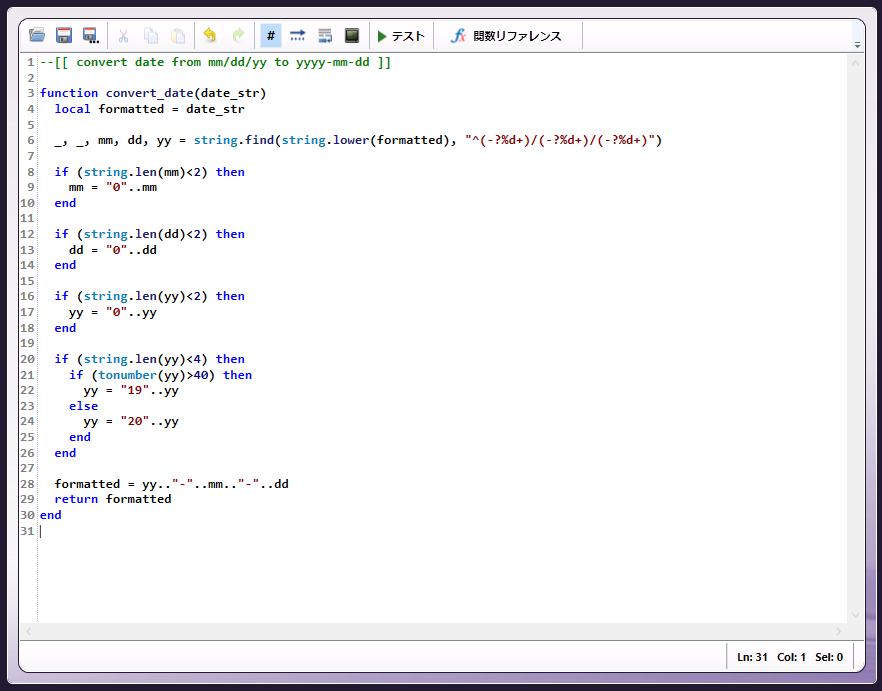Place cursor in the comment on line 1
The width and height of the screenshot is (882, 691).
tap(215, 62)
